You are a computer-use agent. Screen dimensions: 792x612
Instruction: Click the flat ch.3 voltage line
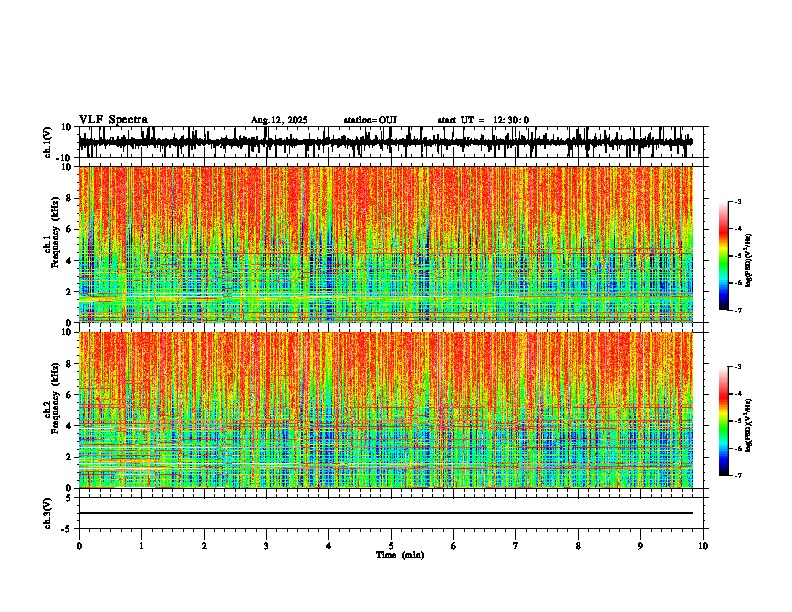click(385, 513)
